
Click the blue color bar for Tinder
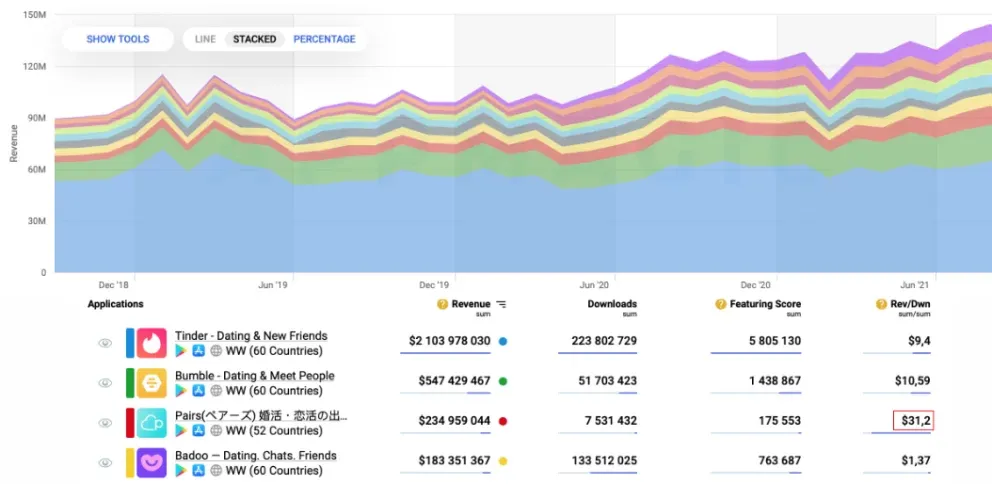point(130,343)
